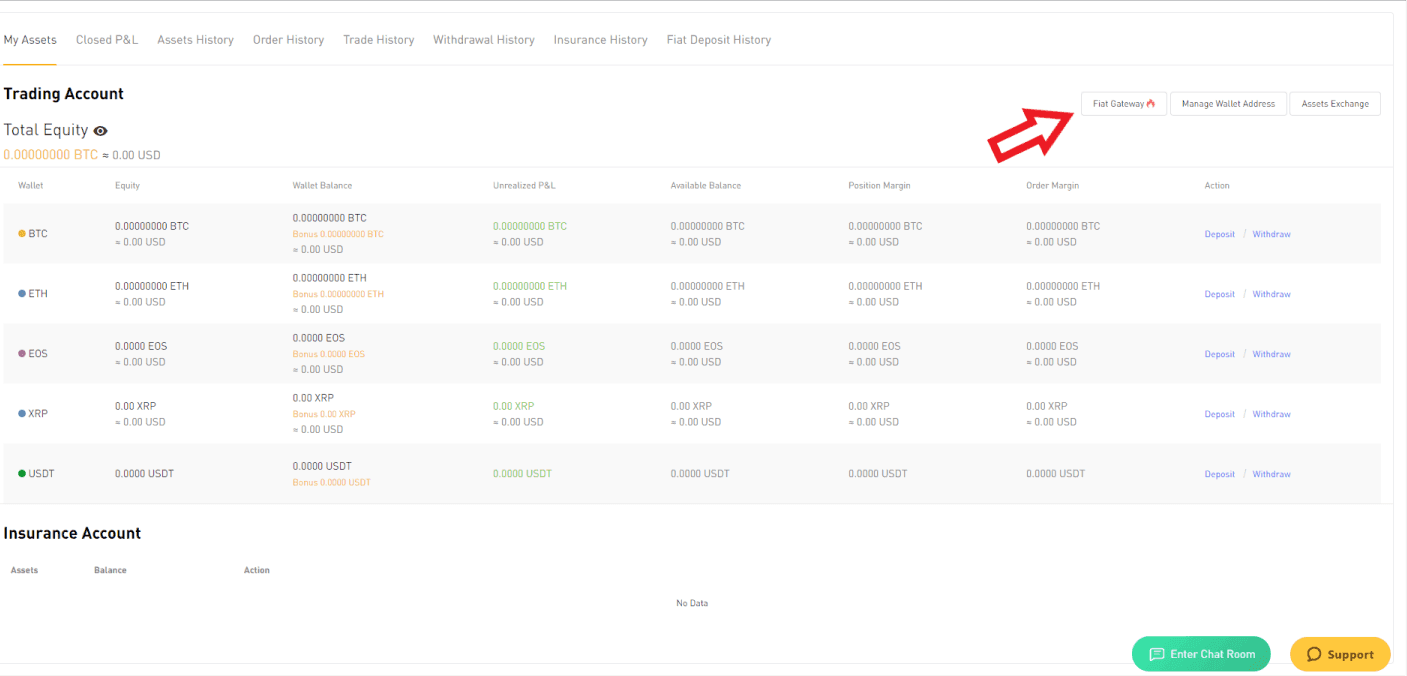Viewport: 1407px width, 676px height.
Task: Toggle the Total Equity visibility eye icon
Action: (x=100, y=131)
